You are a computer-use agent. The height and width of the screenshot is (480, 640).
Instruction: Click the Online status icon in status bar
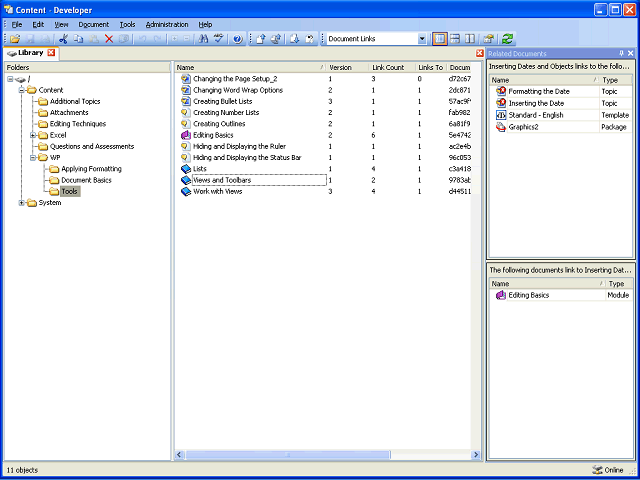598,470
